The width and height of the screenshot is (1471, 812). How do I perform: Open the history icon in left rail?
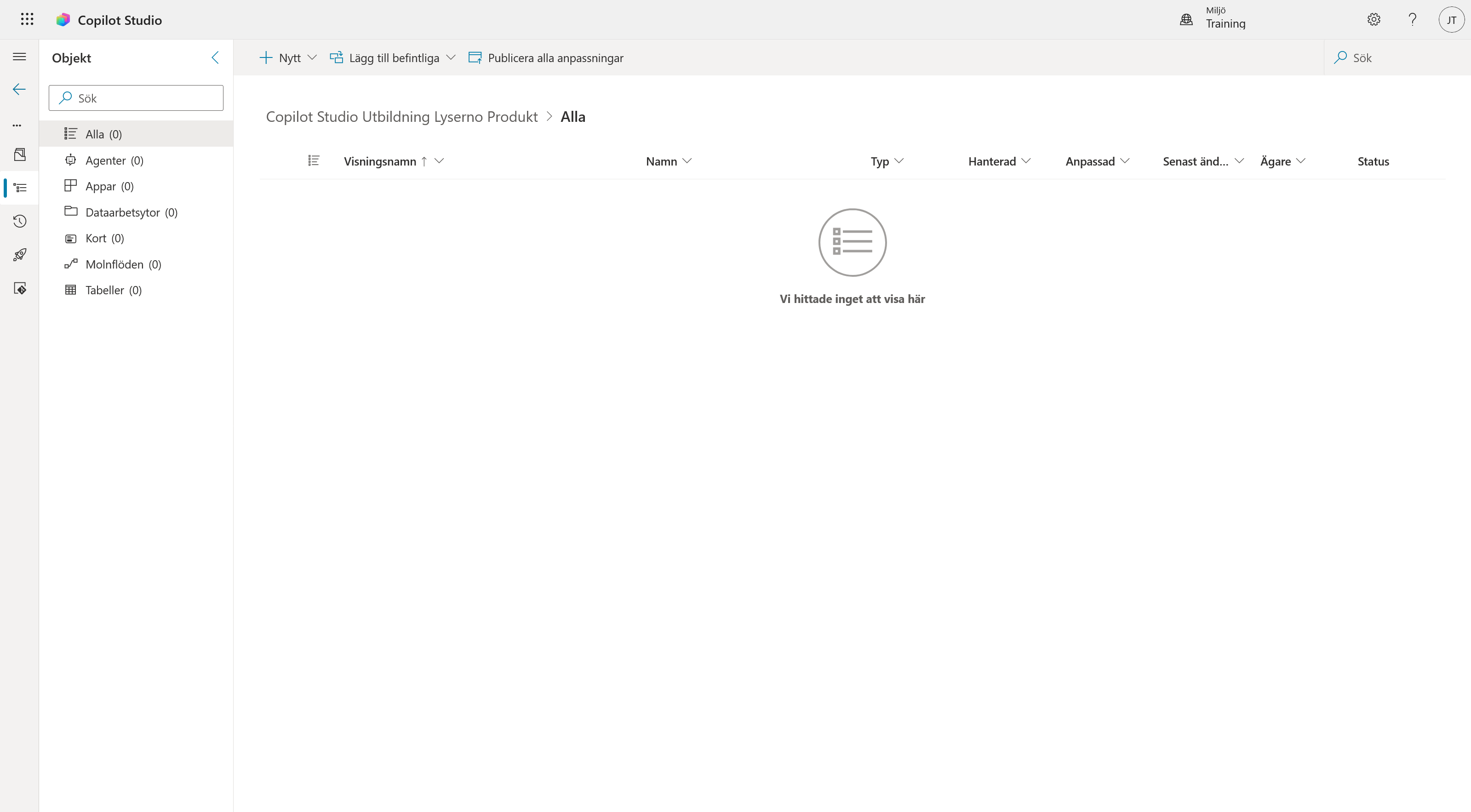pos(19,221)
